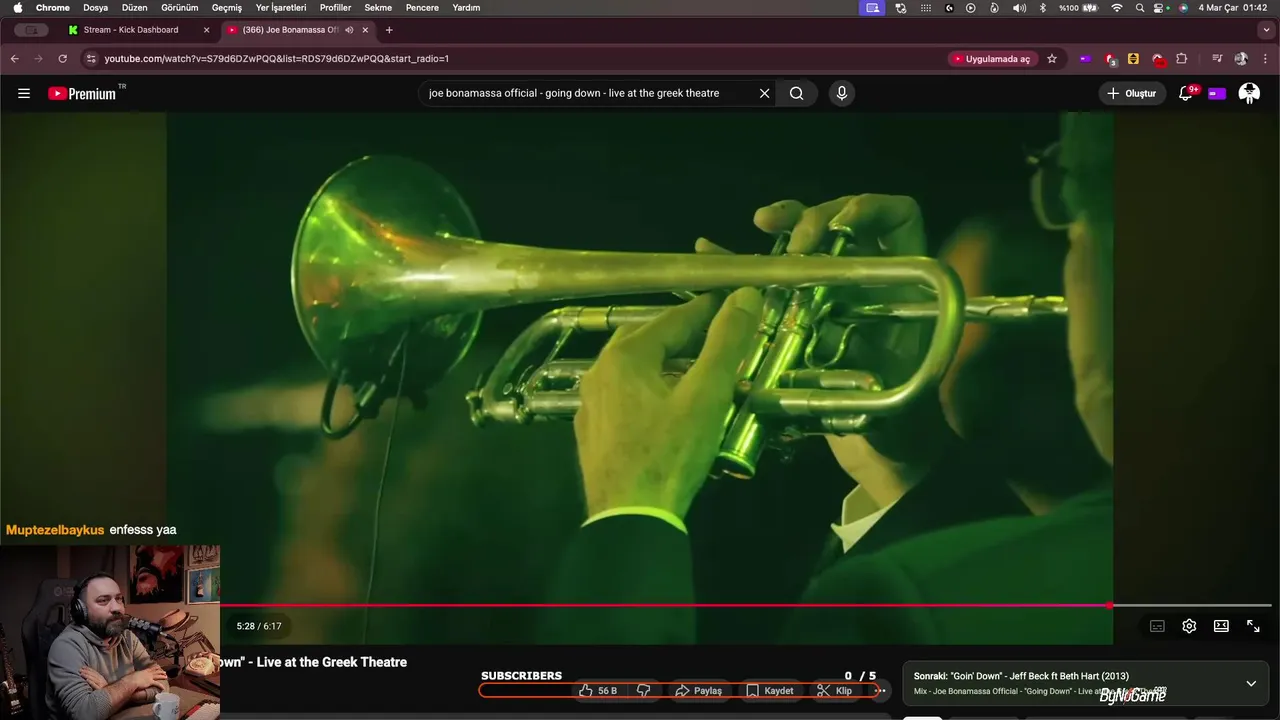Viewport: 1280px width, 720px height.
Task: Switch to Stream - Kick Dashboard tab
Action: [x=130, y=30]
